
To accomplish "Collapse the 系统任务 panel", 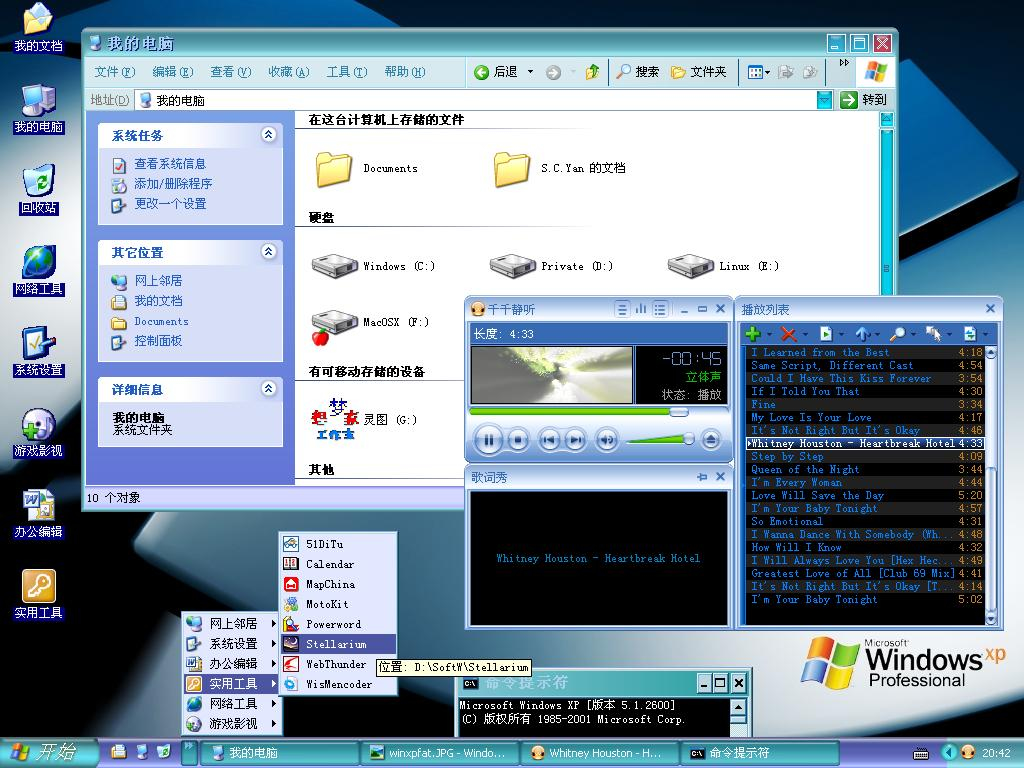I will [268, 134].
